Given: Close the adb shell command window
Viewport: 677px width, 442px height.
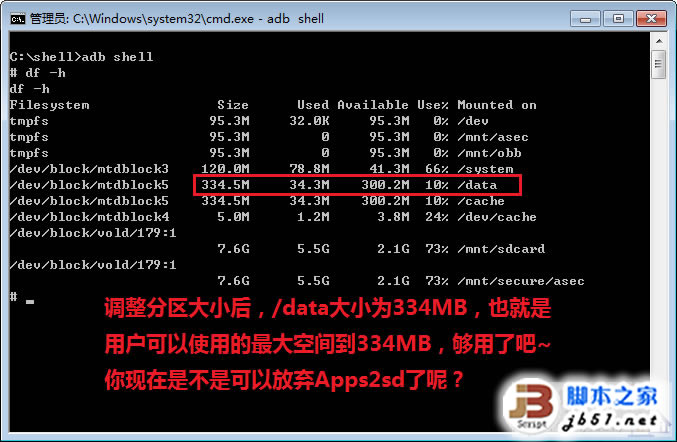Looking at the screenshot, I should click(652, 19).
